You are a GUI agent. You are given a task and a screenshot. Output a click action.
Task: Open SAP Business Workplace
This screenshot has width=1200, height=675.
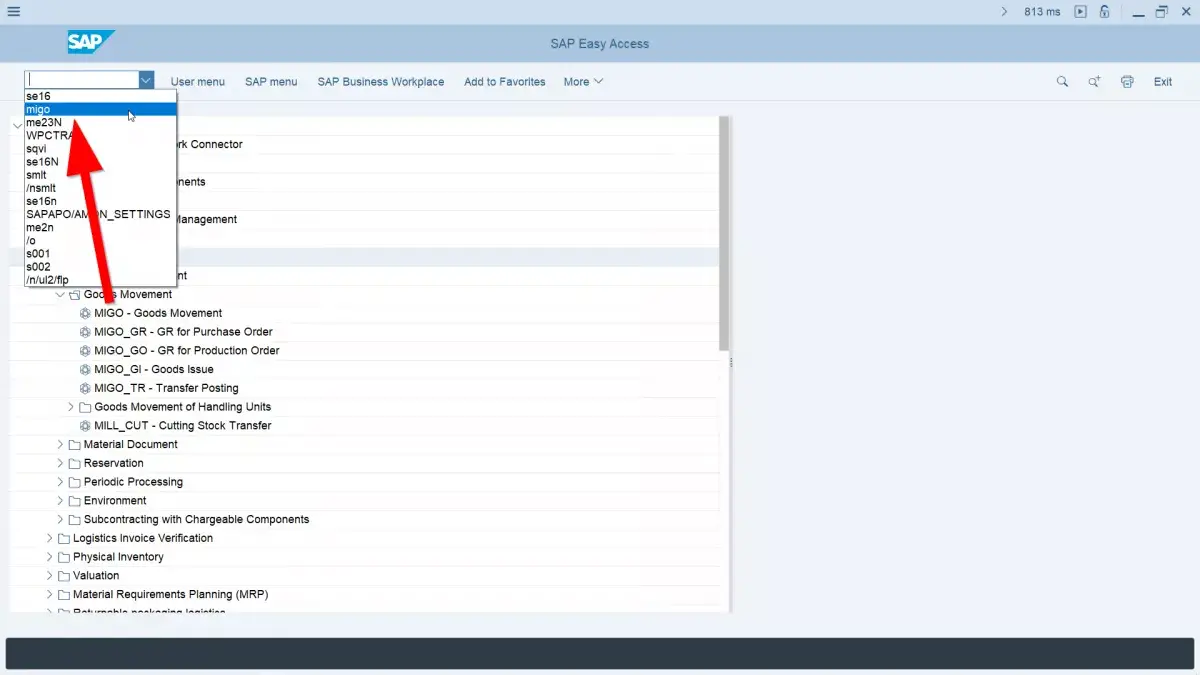pos(381,82)
